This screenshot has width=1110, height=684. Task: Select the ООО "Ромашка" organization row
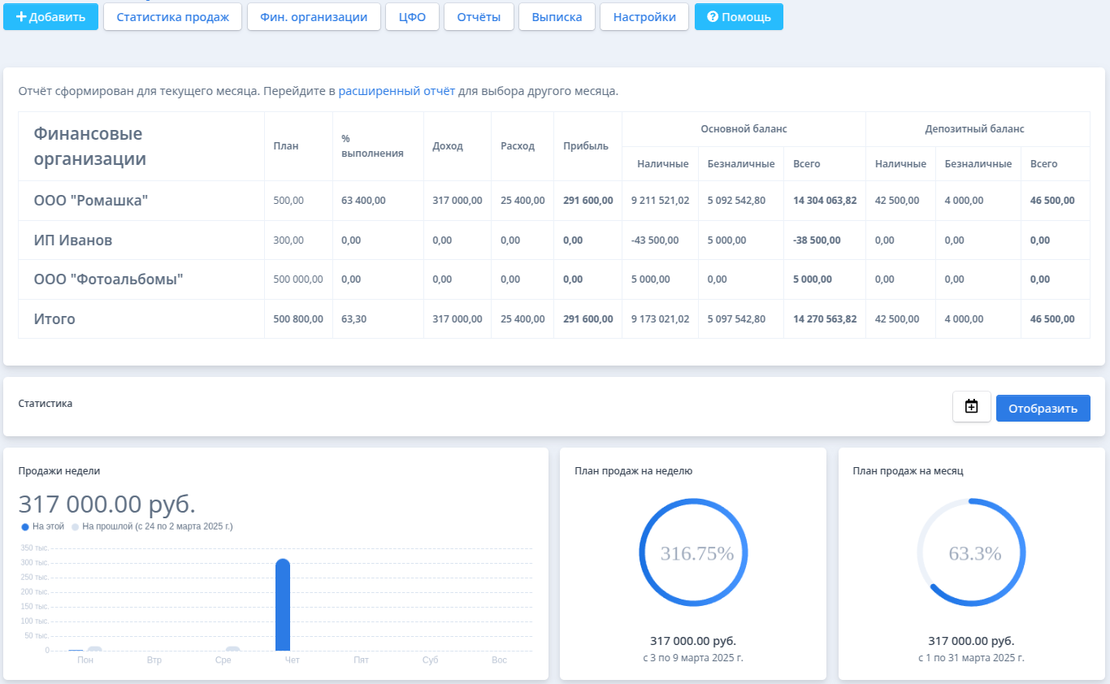click(x=91, y=201)
